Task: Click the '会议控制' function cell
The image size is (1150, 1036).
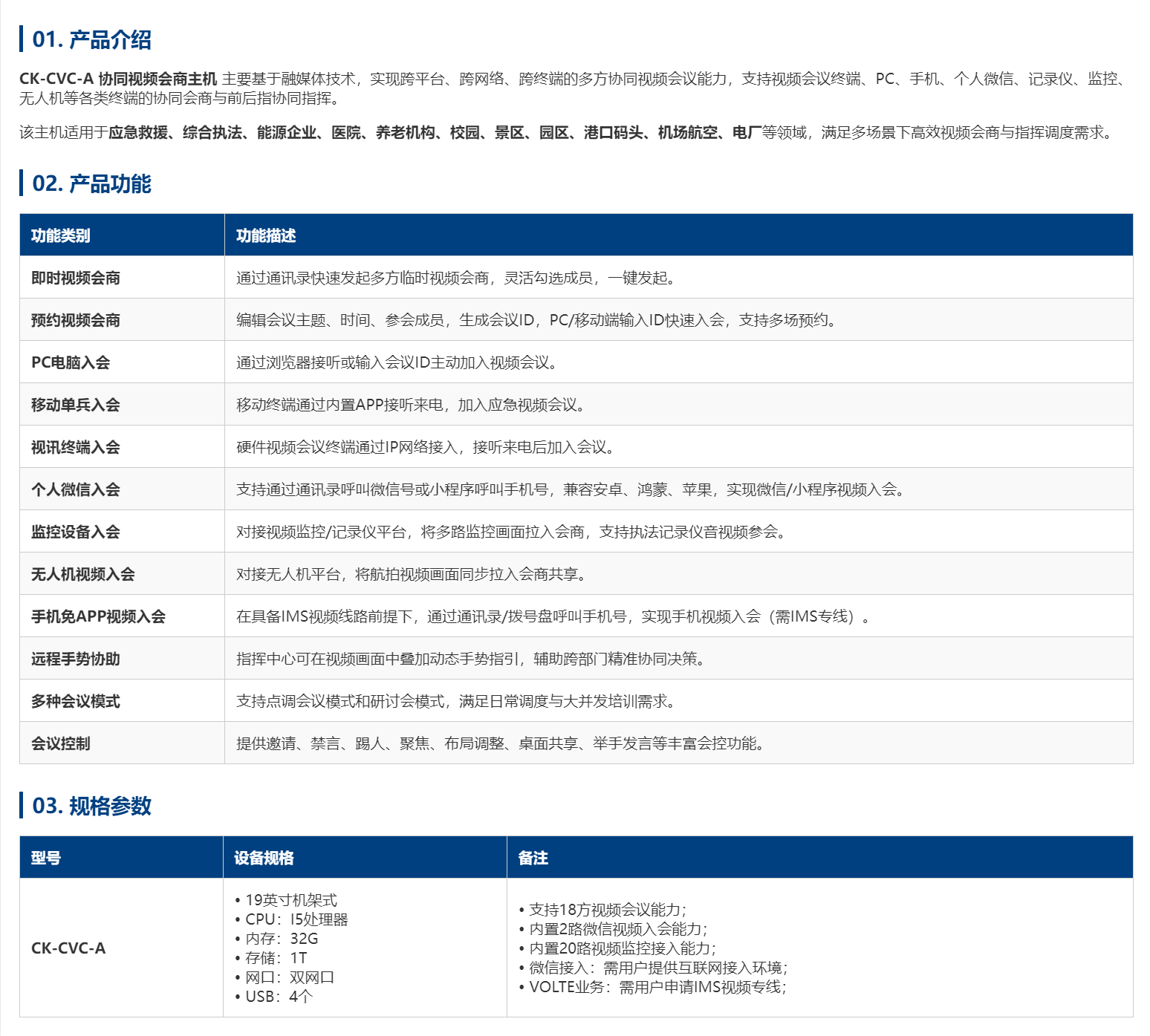Action: (60, 743)
